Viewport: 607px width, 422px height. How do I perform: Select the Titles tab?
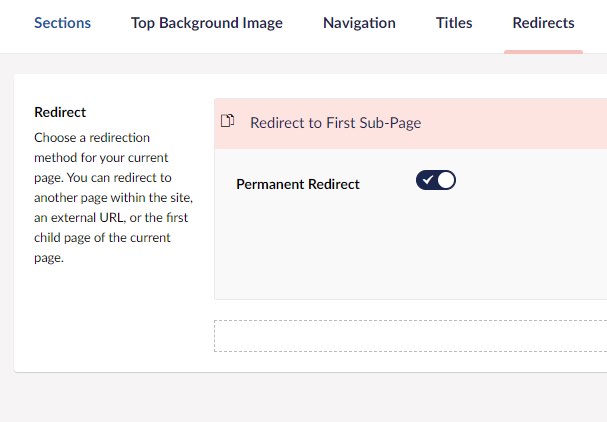[454, 23]
